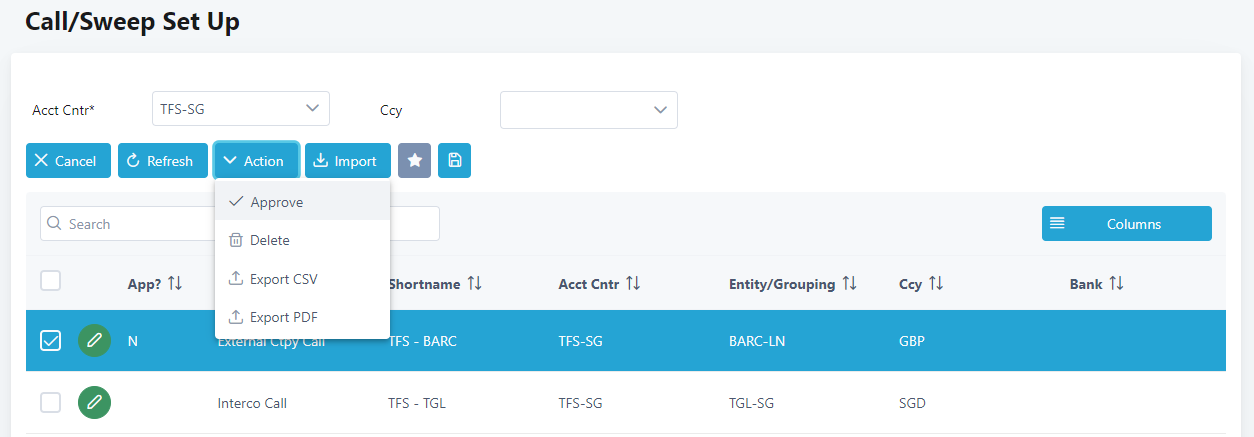Toggle the select-all header checkbox
The width and height of the screenshot is (1254, 437).
(x=50, y=281)
